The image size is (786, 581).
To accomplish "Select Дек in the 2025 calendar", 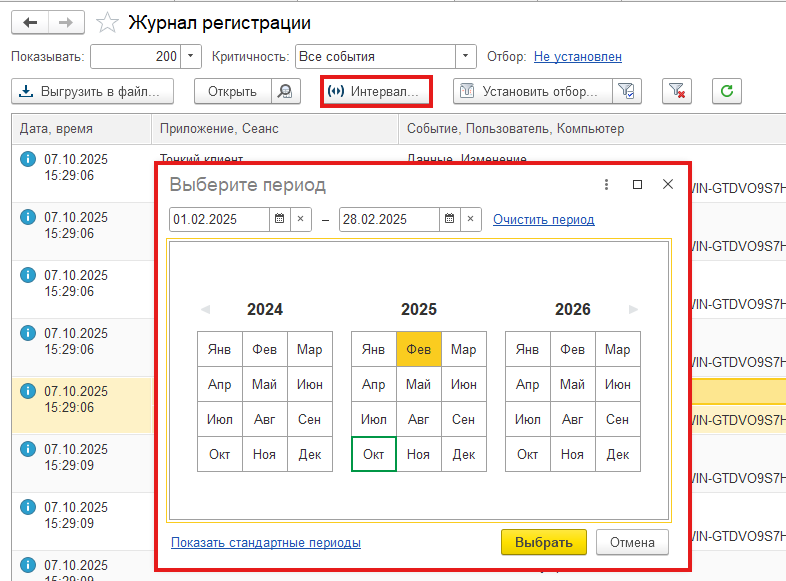I will [464, 454].
